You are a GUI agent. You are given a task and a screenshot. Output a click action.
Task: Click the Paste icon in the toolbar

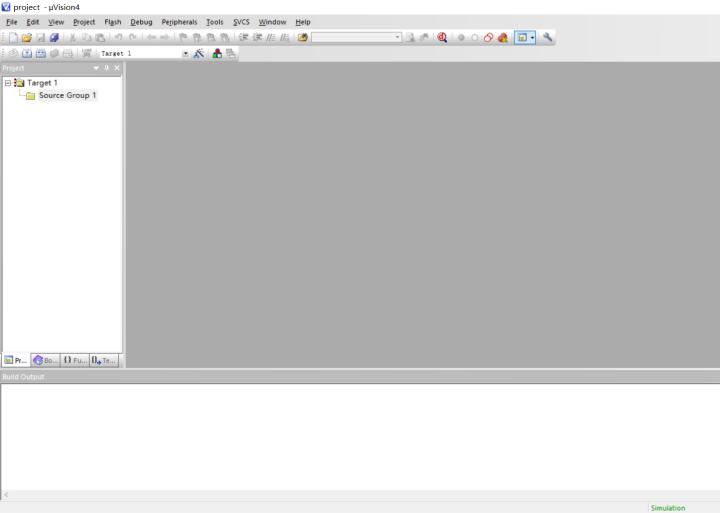point(100,38)
